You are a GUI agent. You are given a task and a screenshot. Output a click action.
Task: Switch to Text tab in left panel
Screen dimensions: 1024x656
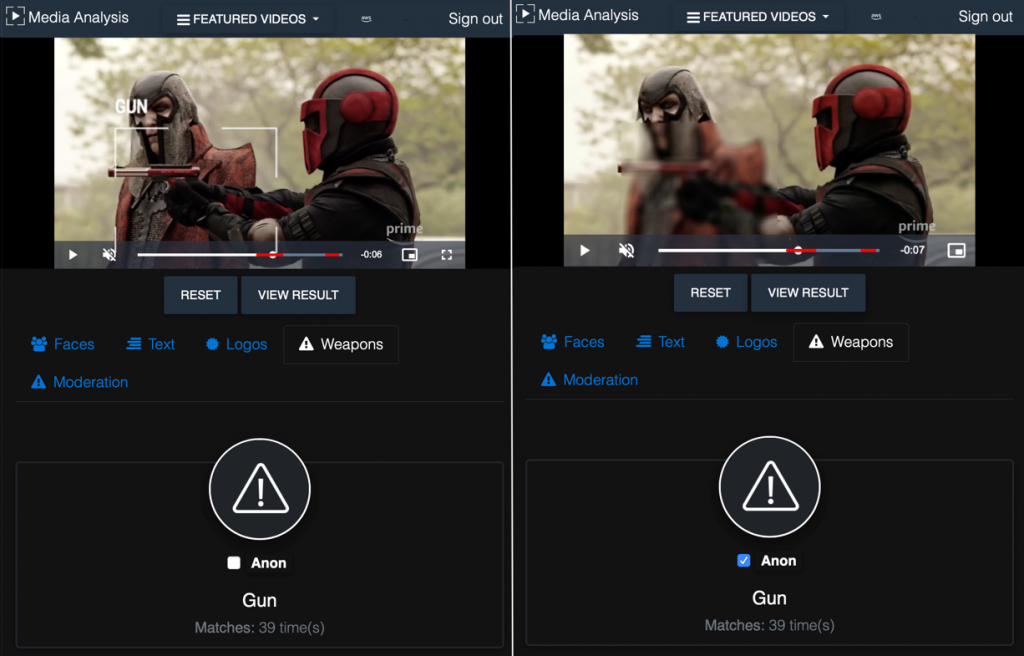click(150, 344)
